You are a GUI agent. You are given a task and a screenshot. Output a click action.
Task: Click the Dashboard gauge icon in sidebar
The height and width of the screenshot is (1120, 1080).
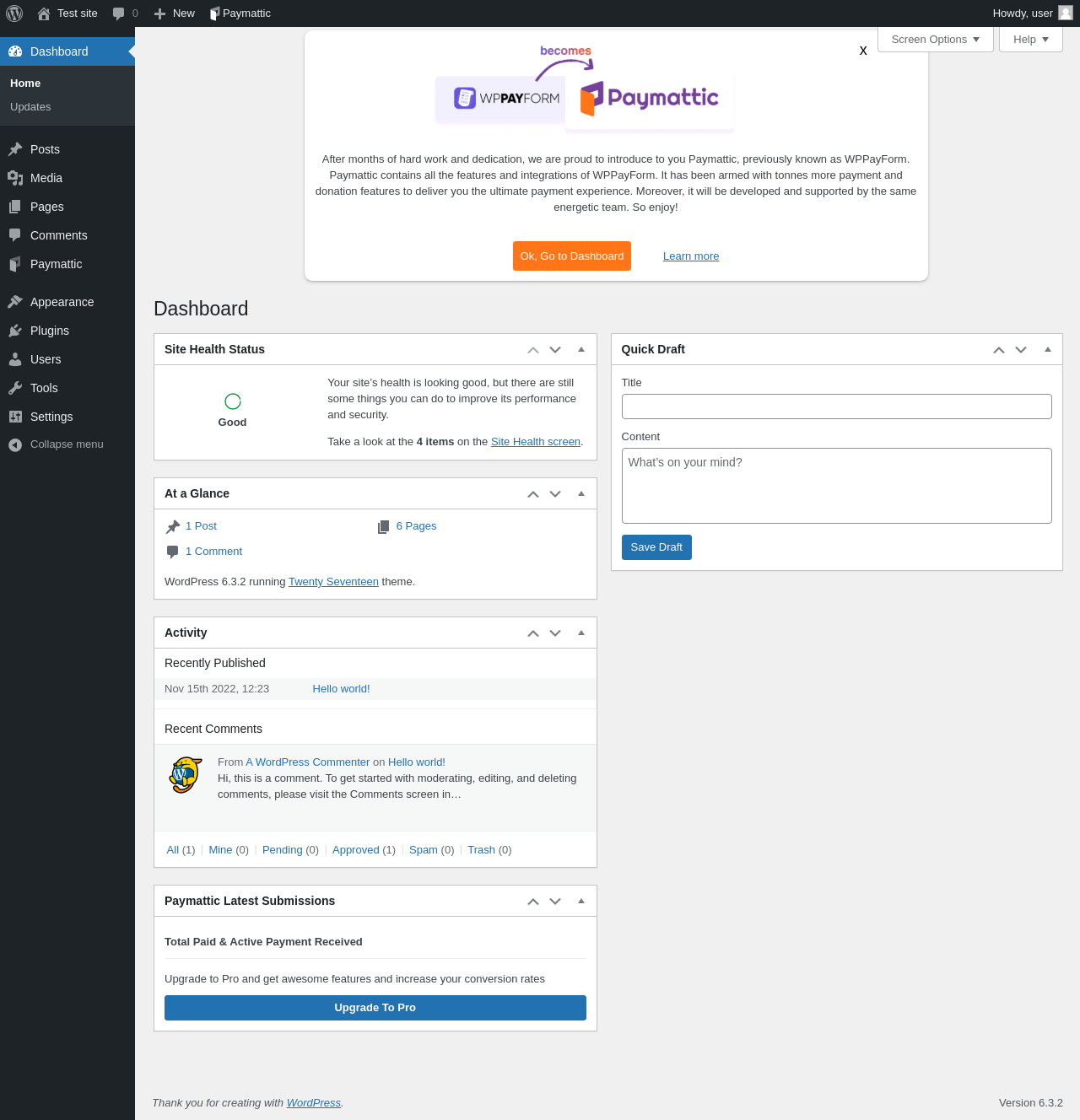coord(15,51)
